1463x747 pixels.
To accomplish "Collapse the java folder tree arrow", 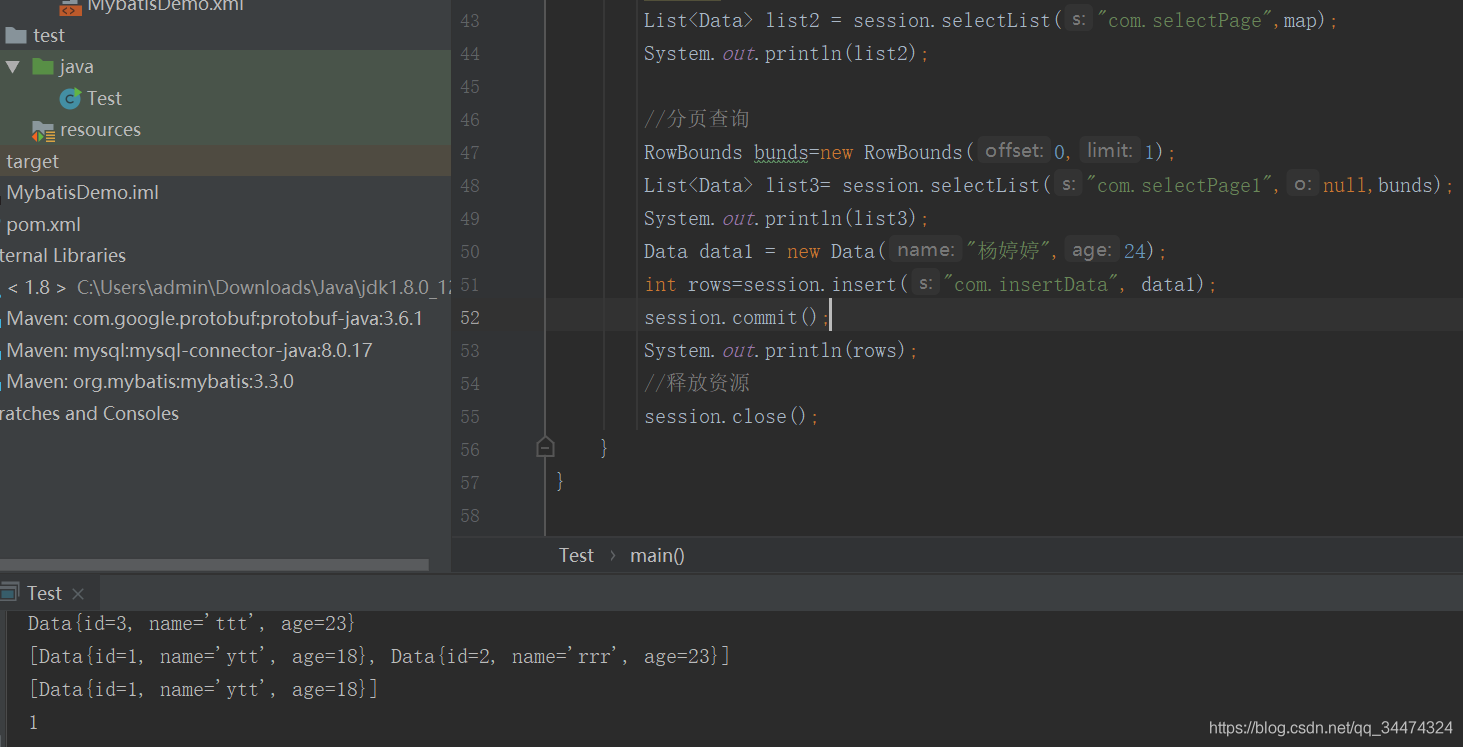I will 12,67.
